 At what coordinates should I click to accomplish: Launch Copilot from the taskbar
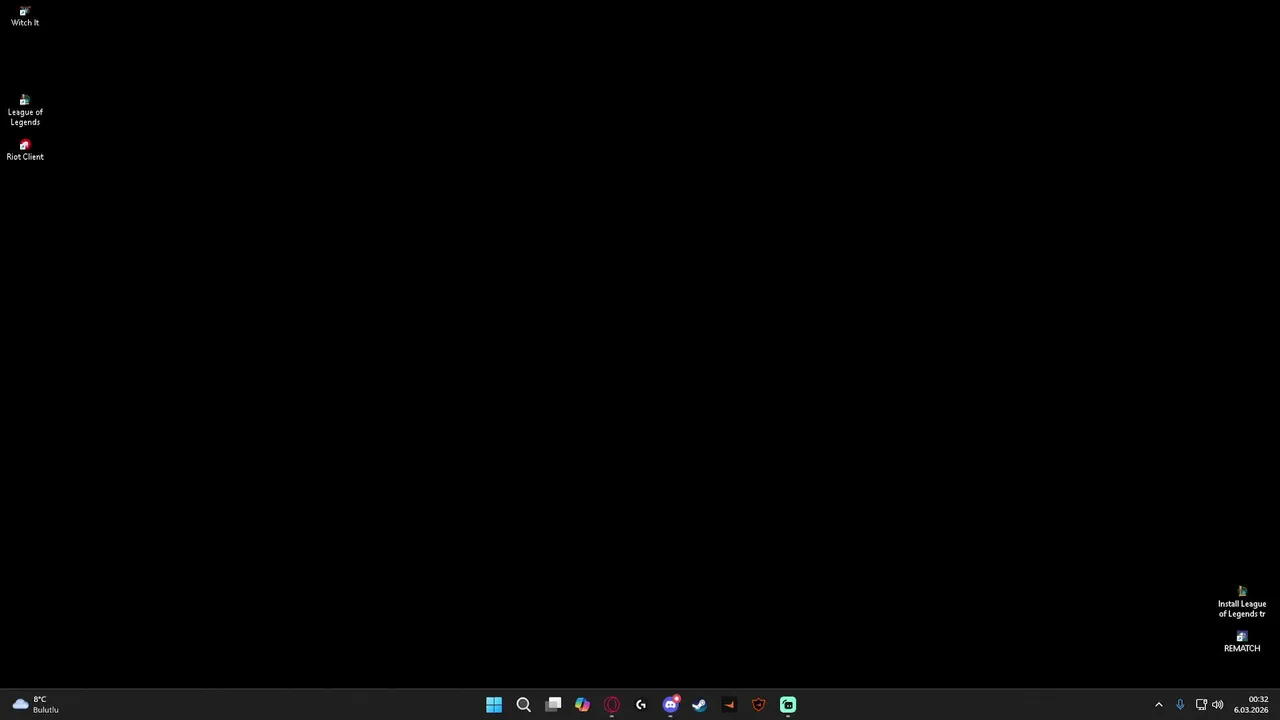tap(582, 705)
